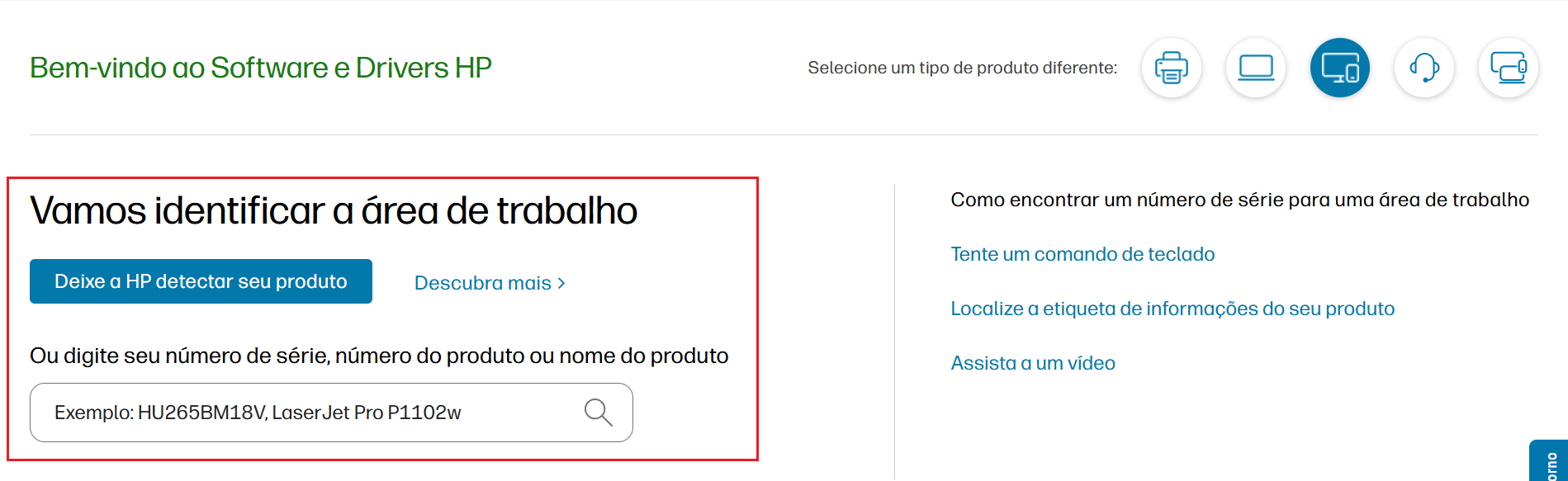Select the printer product type icon
The height and width of the screenshot is (481, 1568).
click(1171, 68)
